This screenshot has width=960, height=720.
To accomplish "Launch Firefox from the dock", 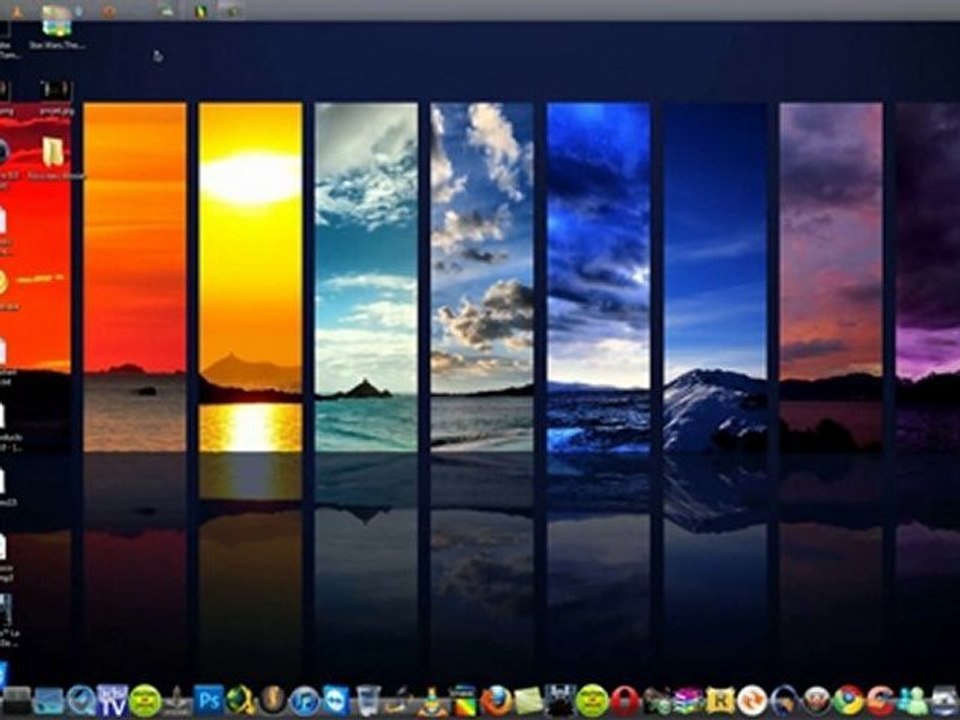I will [x=497, y=700].
